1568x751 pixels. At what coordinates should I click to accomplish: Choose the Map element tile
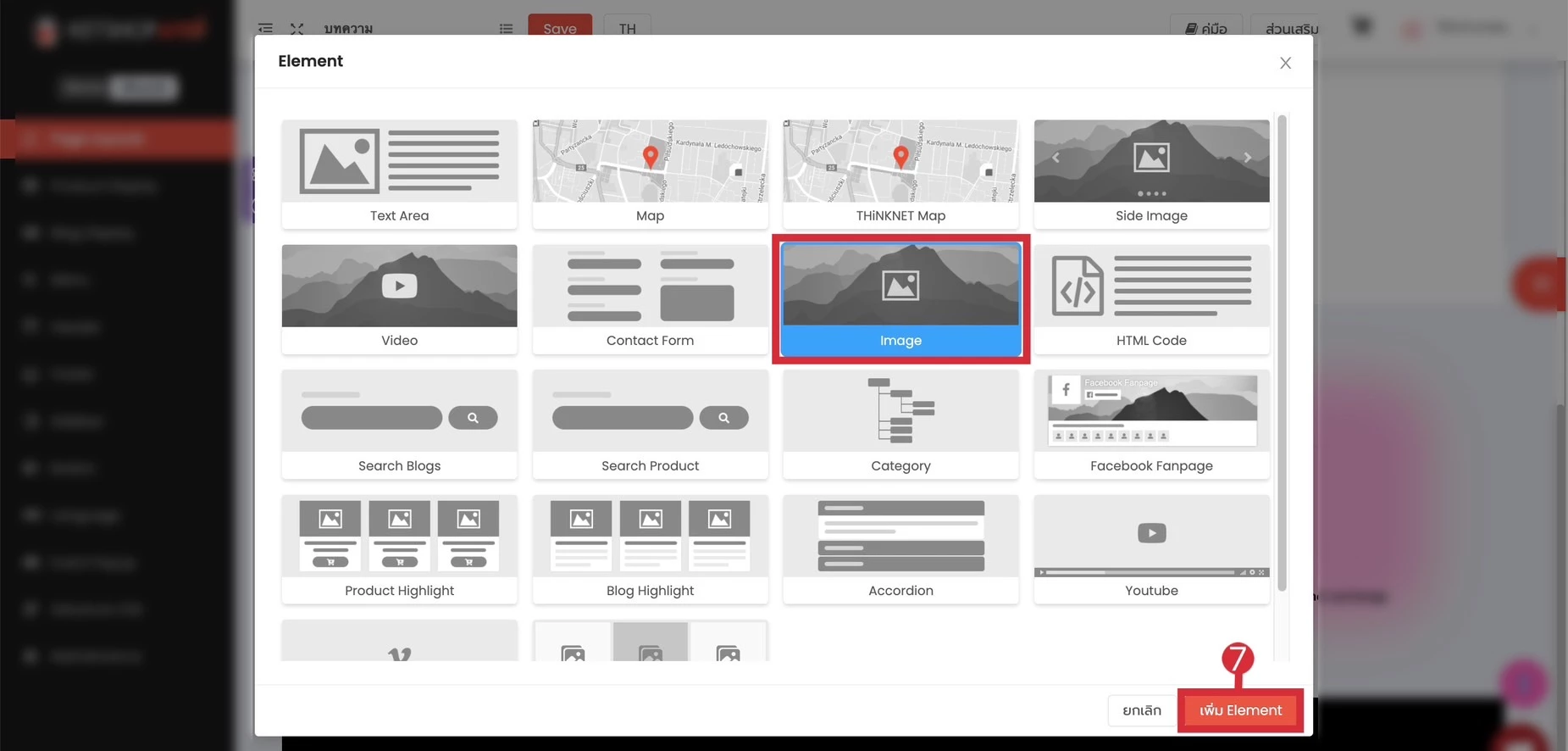650,174
